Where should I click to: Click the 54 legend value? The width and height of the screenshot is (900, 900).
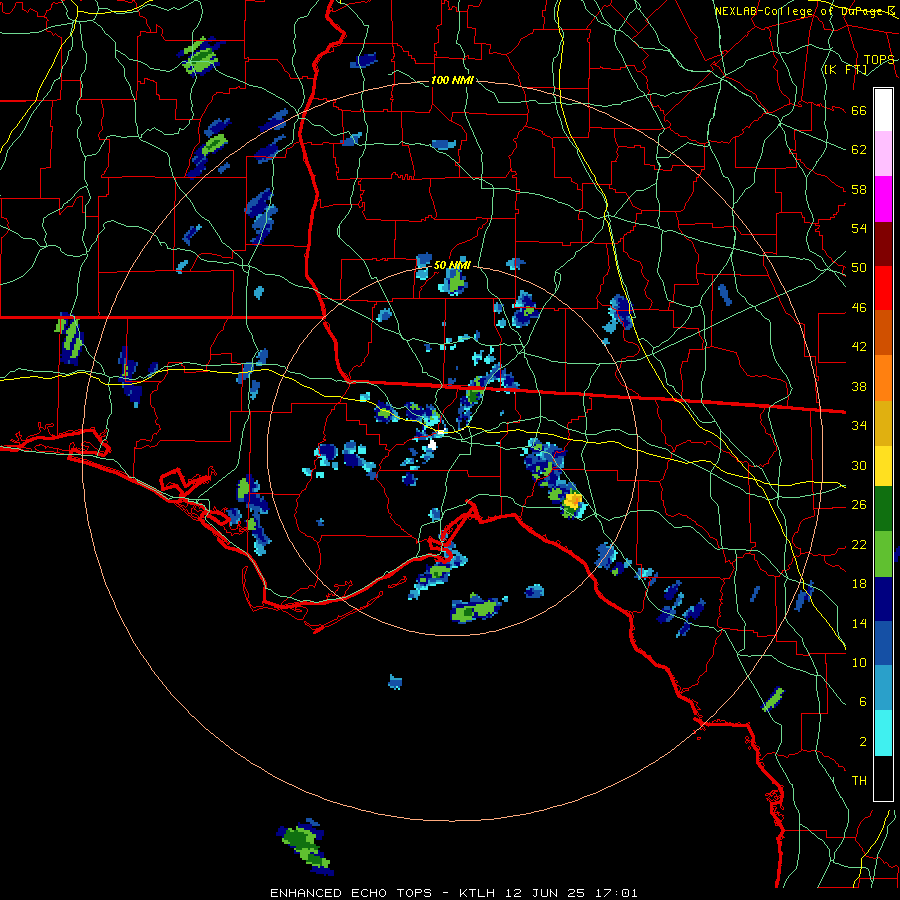pos(859,228)
